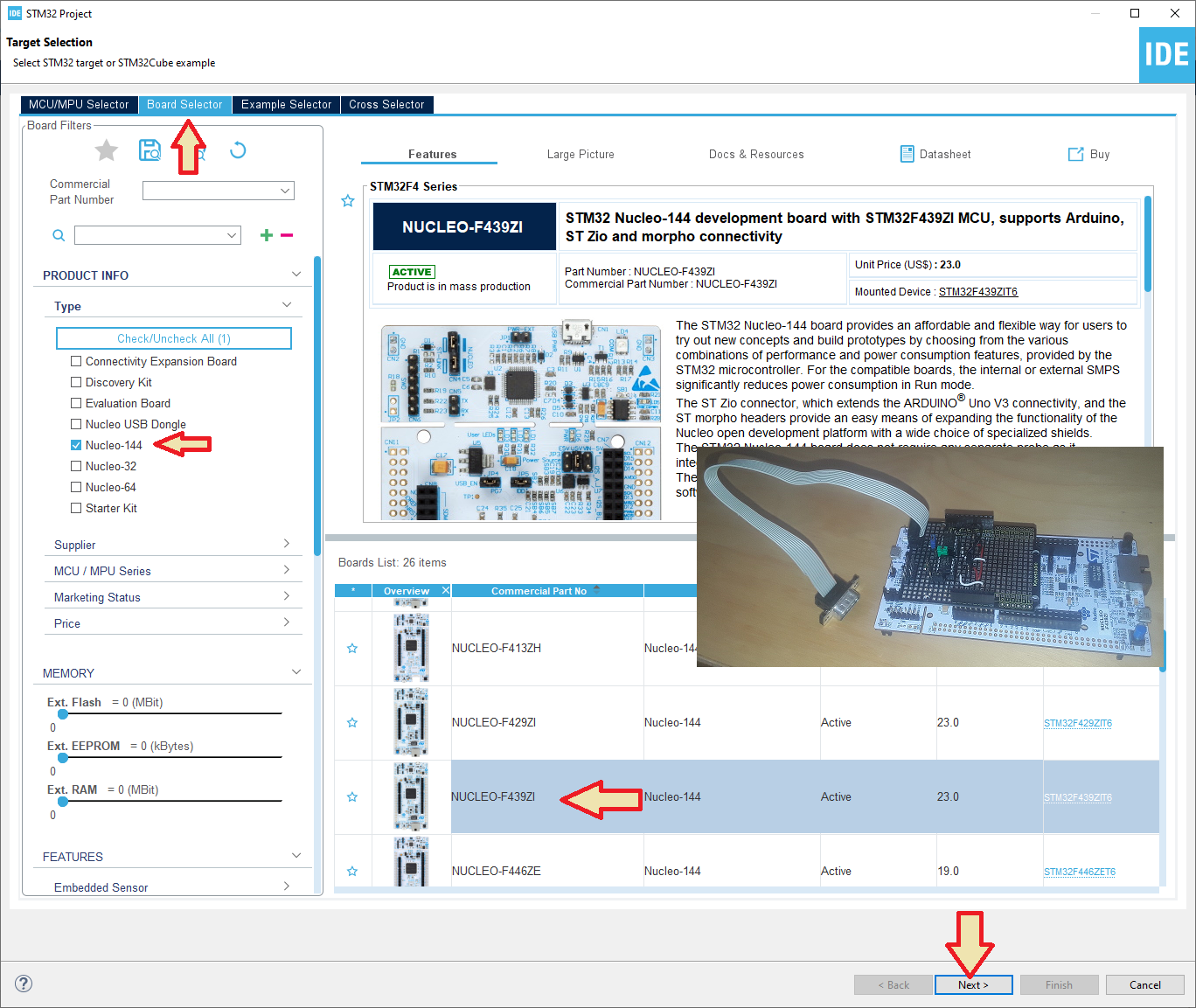Screen dimensions: 1196x1008
Task: Collapse the MEMORY section
Action: pyautogui.click(x=296, y=672)
